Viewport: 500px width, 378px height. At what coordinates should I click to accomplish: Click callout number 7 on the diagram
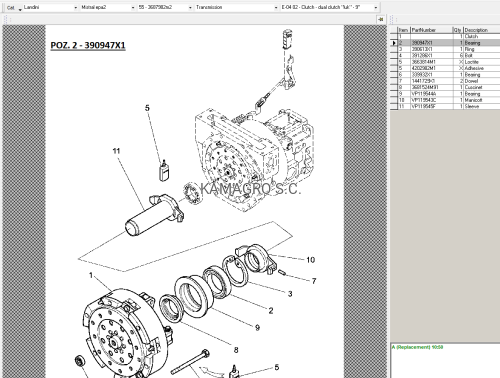pos(314,281)
